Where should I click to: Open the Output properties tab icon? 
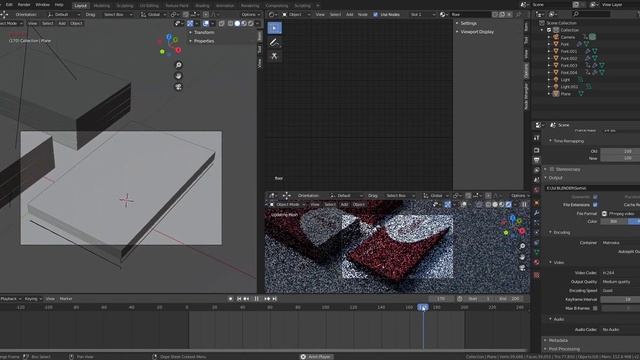[536, 160]
